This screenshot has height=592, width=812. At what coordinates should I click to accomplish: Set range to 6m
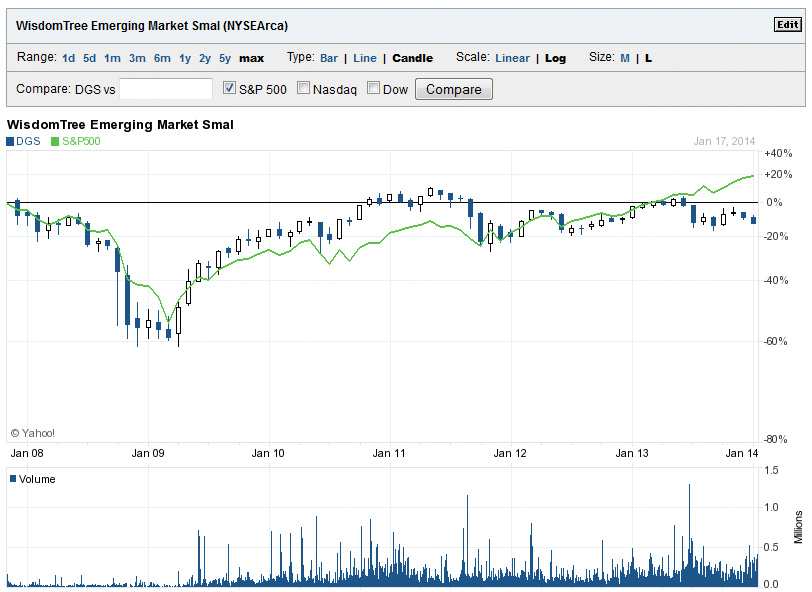point(162,58)
